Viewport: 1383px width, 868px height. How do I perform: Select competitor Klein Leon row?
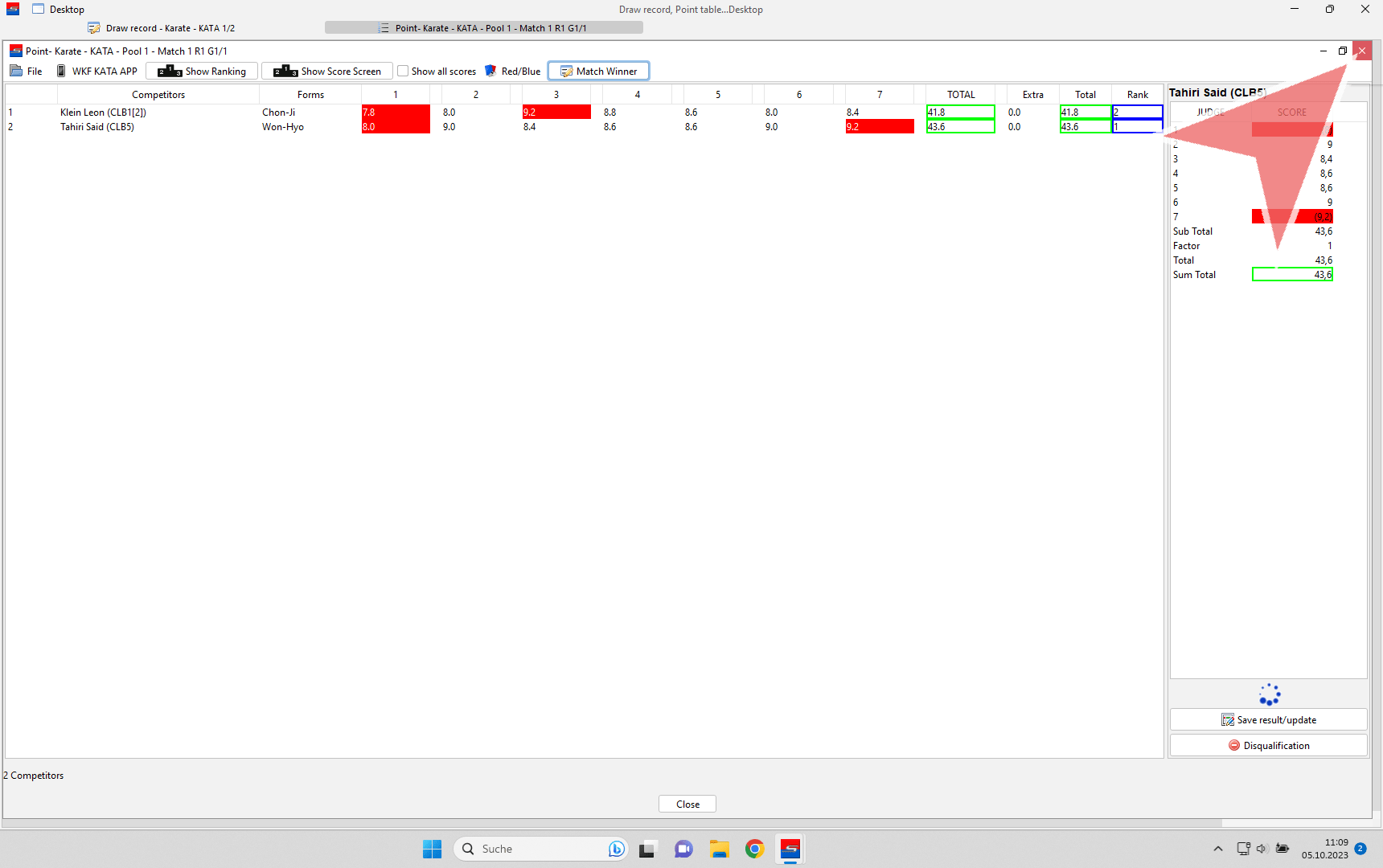click(103, 113)
